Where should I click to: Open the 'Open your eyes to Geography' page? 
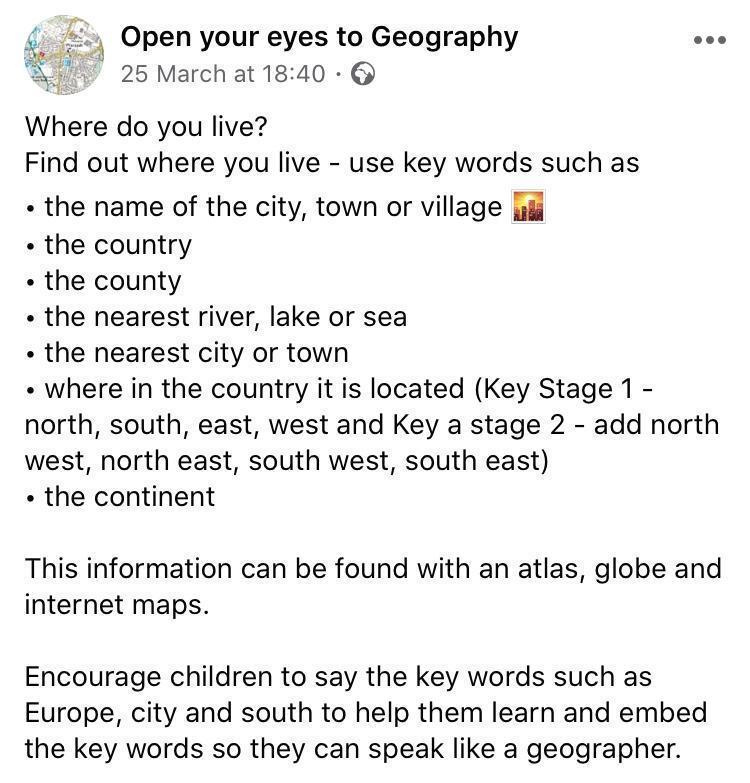319,37
